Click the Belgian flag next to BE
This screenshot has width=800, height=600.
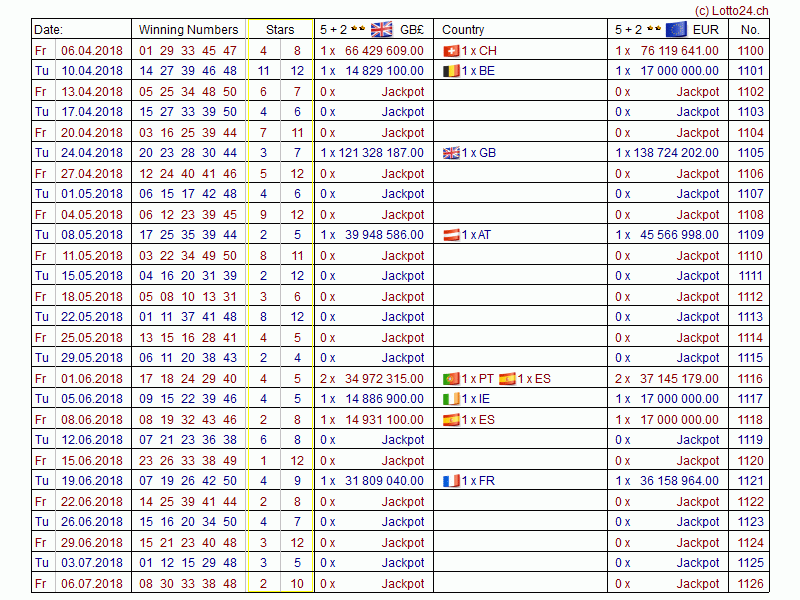pos(451,71)
